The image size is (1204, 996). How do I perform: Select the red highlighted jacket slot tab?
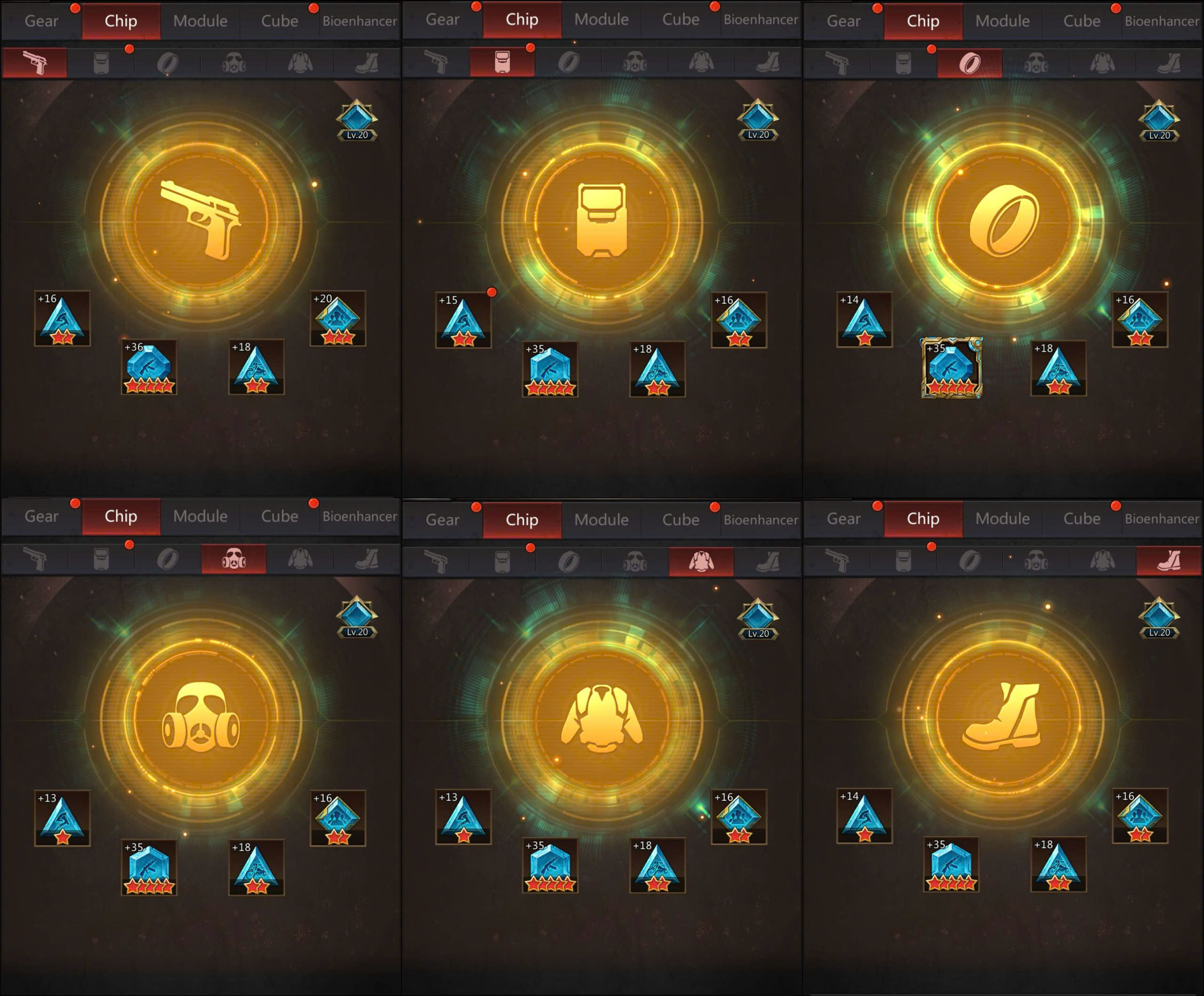point(701,562)
